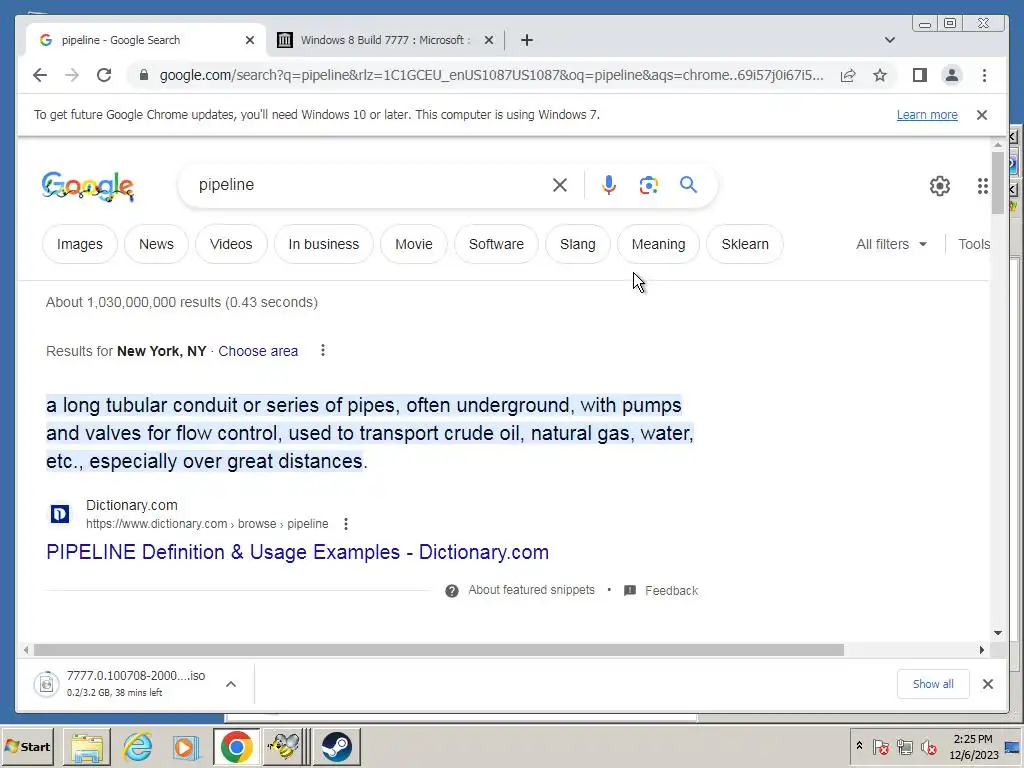Open Chrome side panel
Viewport: 1024px width, 768px height.
coord(920,75)
